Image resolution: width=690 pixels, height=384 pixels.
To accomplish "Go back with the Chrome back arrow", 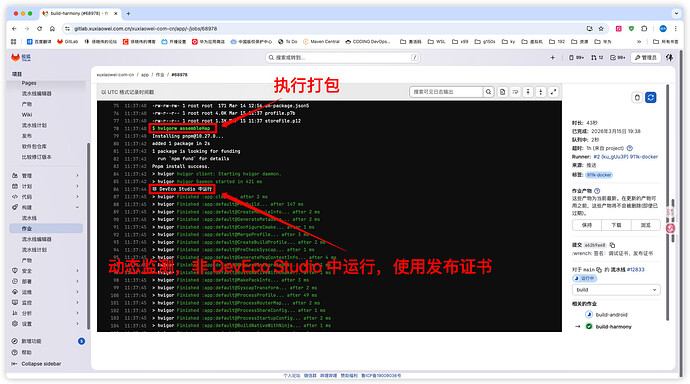I will click(x=14, y=29).
